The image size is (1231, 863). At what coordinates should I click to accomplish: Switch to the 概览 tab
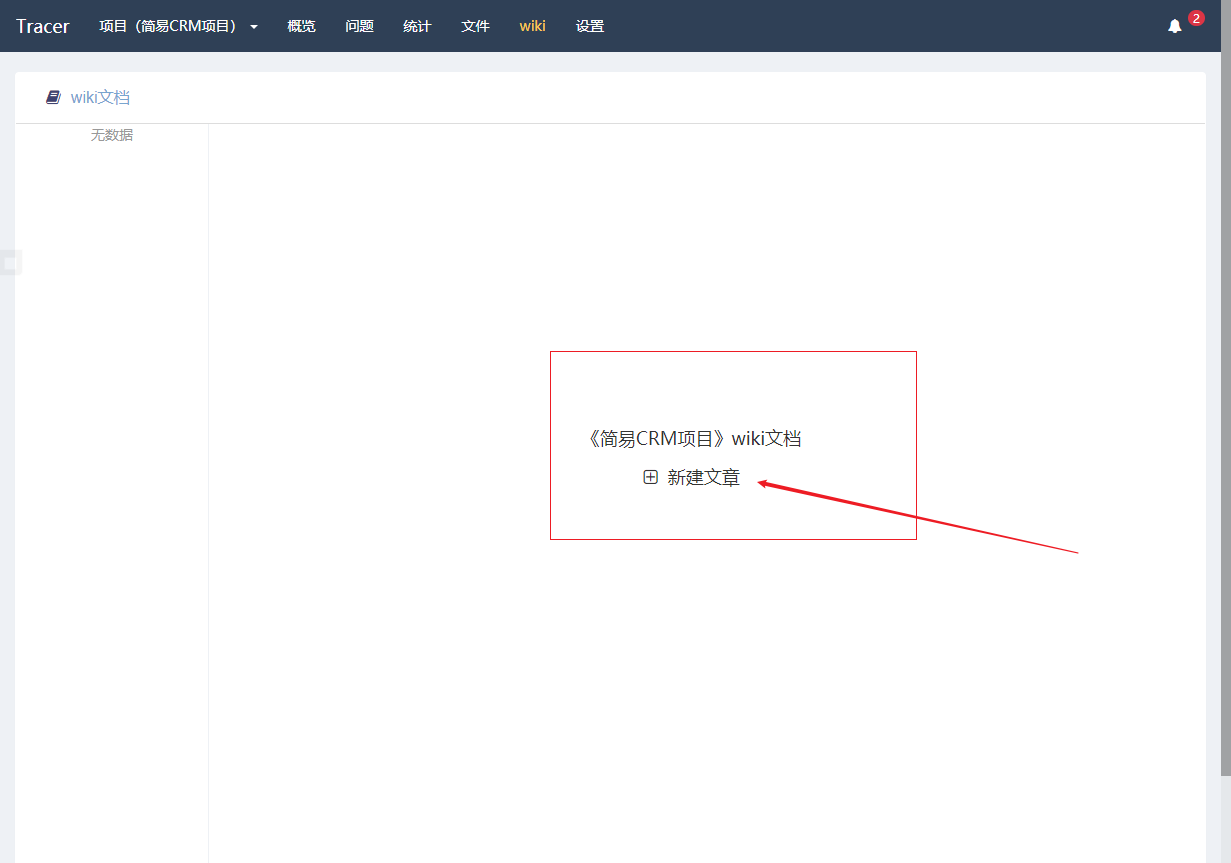tap(301, 26)
